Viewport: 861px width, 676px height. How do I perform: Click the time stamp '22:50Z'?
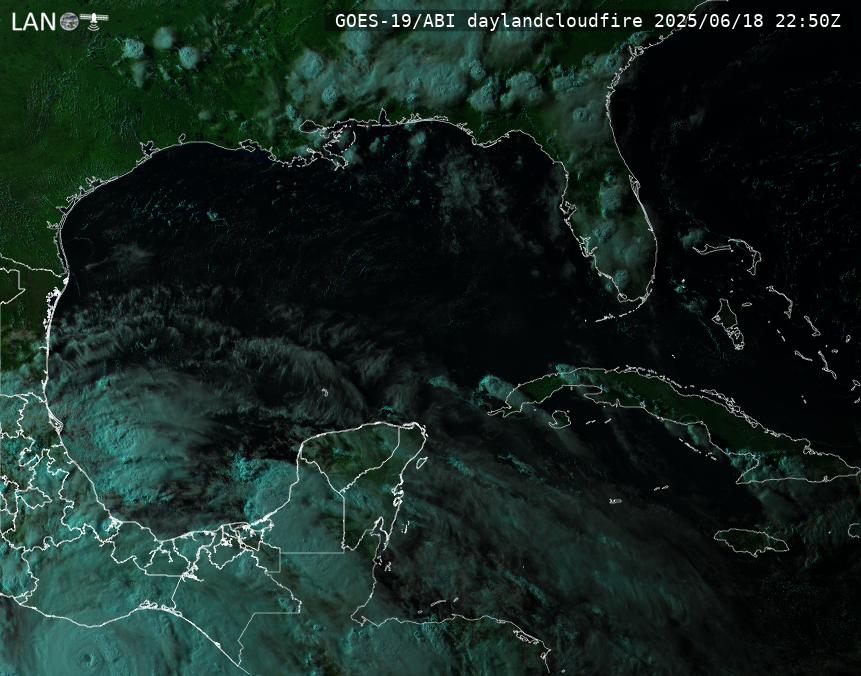(x=808, y=21)
